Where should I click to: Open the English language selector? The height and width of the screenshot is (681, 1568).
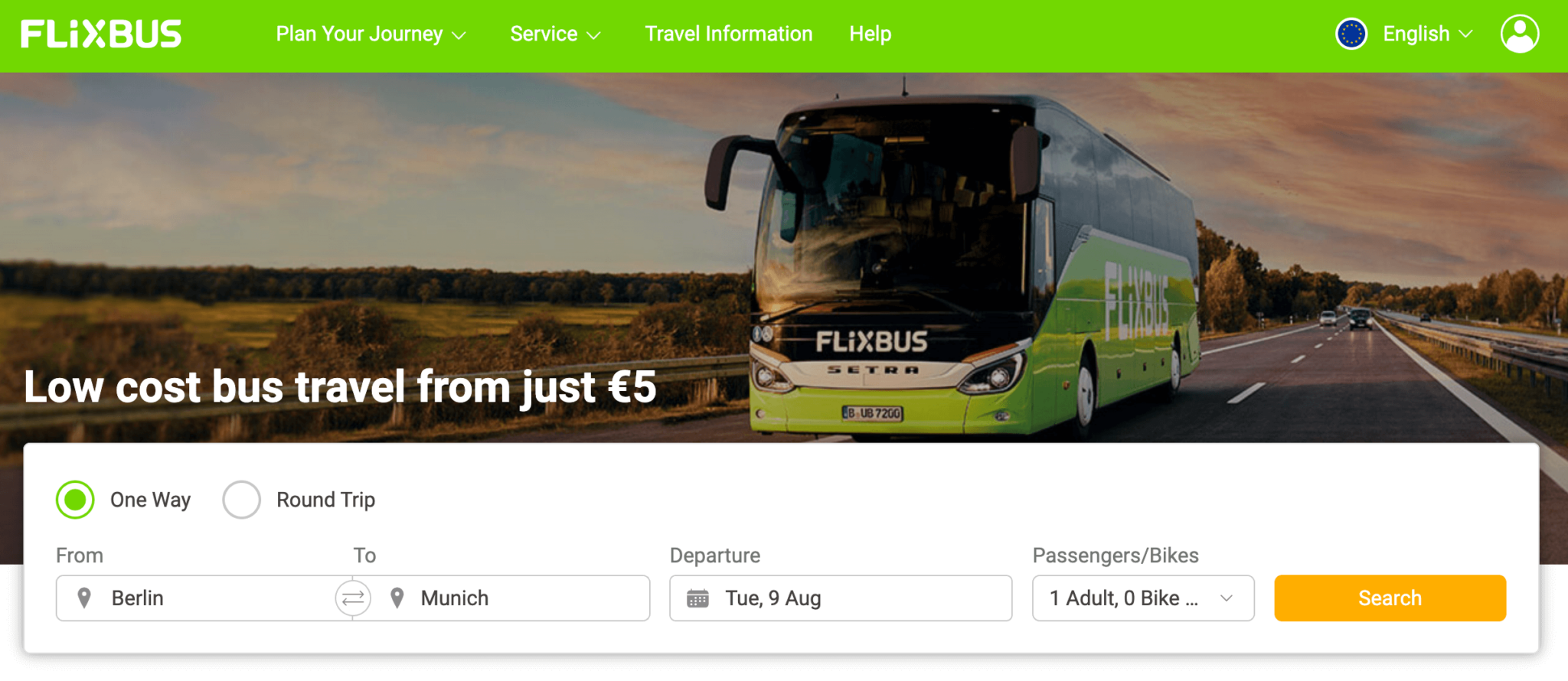point(1427,34)
